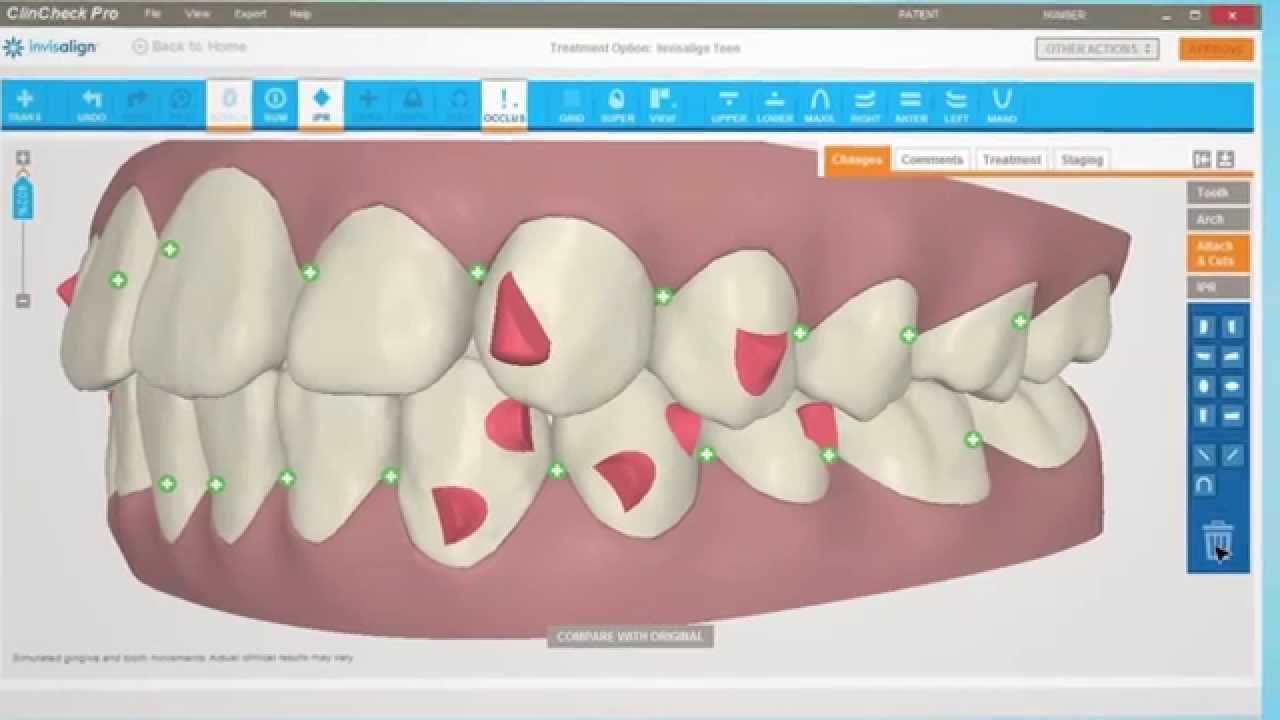Select the diagonal up-right cut tool

1233,456
